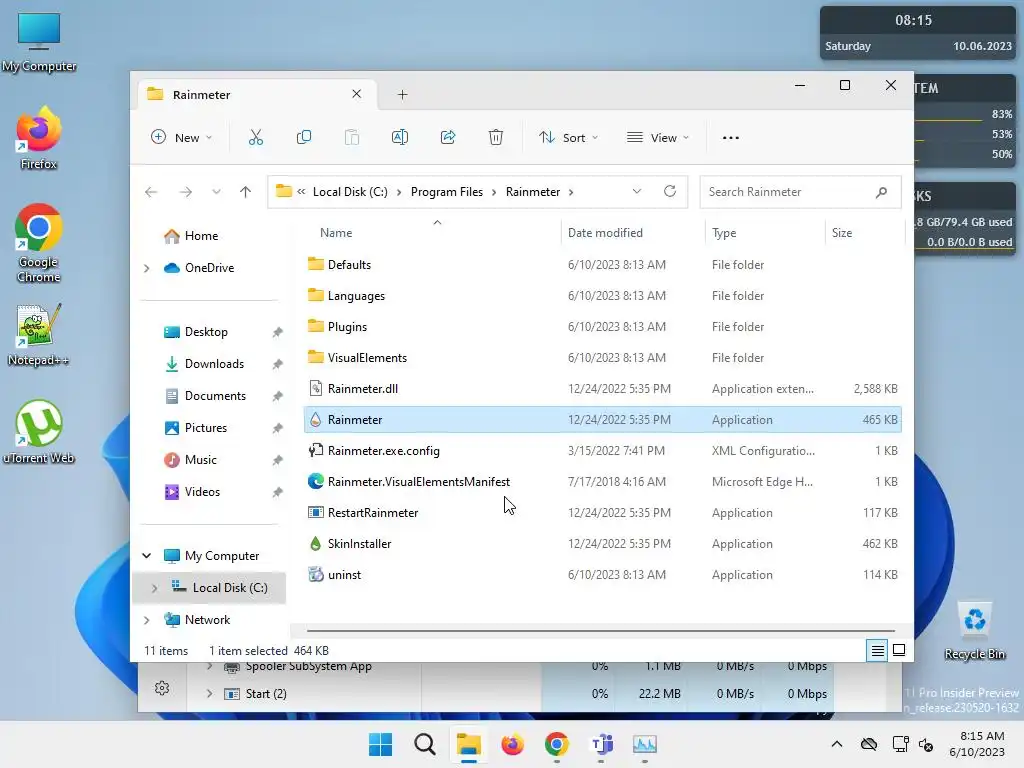Open the View dropdown menu
The width and height of the screenshot is (1024, 768).
click(x=658, y=138)
